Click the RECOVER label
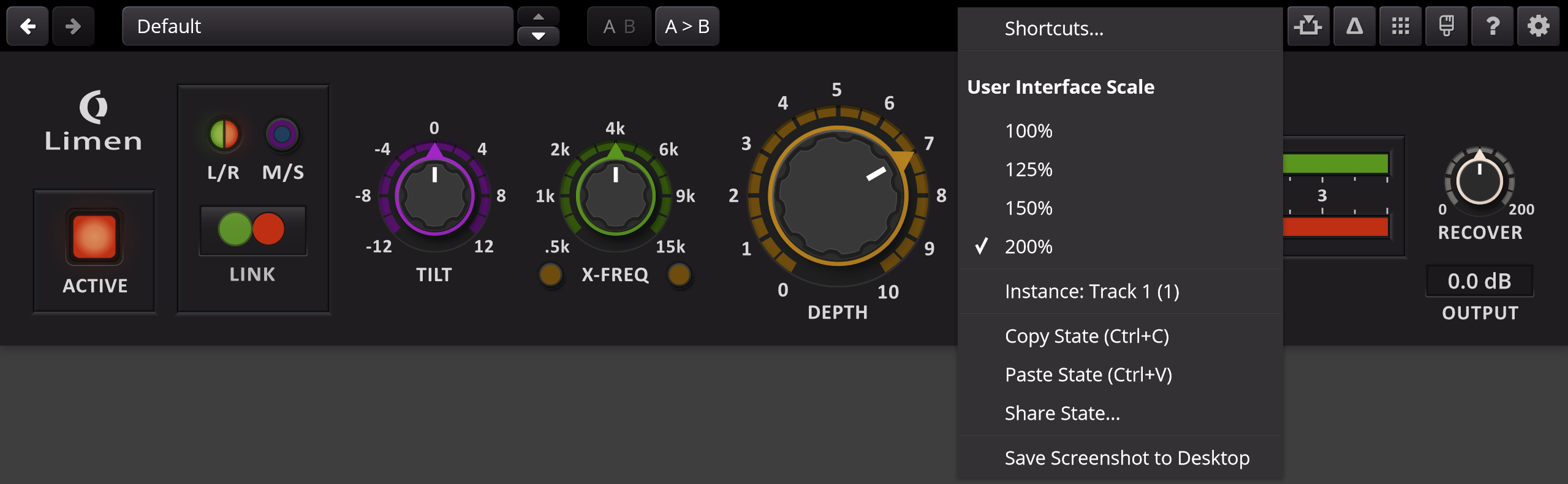1568x484 pixels. 1480,233
